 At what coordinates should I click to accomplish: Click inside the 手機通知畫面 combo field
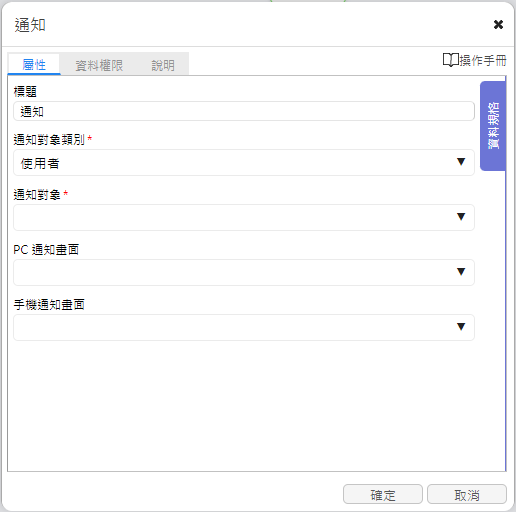[x=244, y=327]
